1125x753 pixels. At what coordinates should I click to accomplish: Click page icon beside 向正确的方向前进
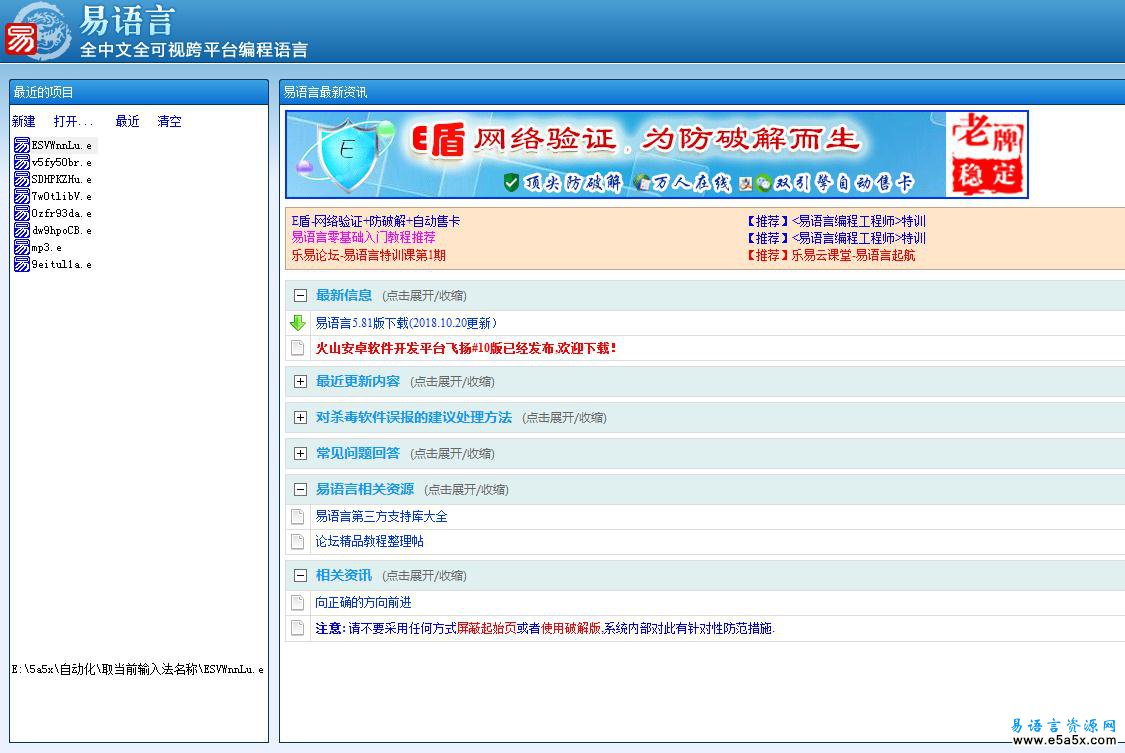click(297, 602)
